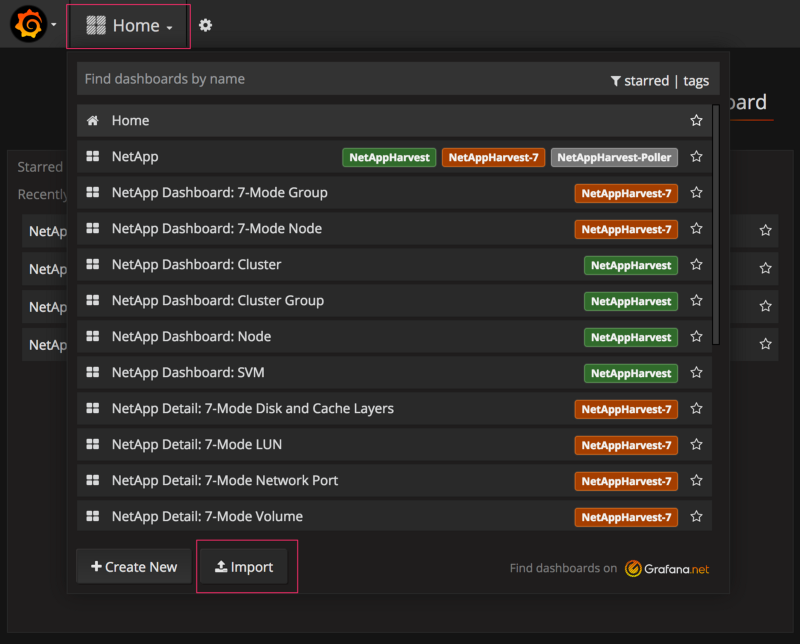Click grid icon beside NetApp Dashboard: SVM
800x644 pixels.
tap(93, 373)
